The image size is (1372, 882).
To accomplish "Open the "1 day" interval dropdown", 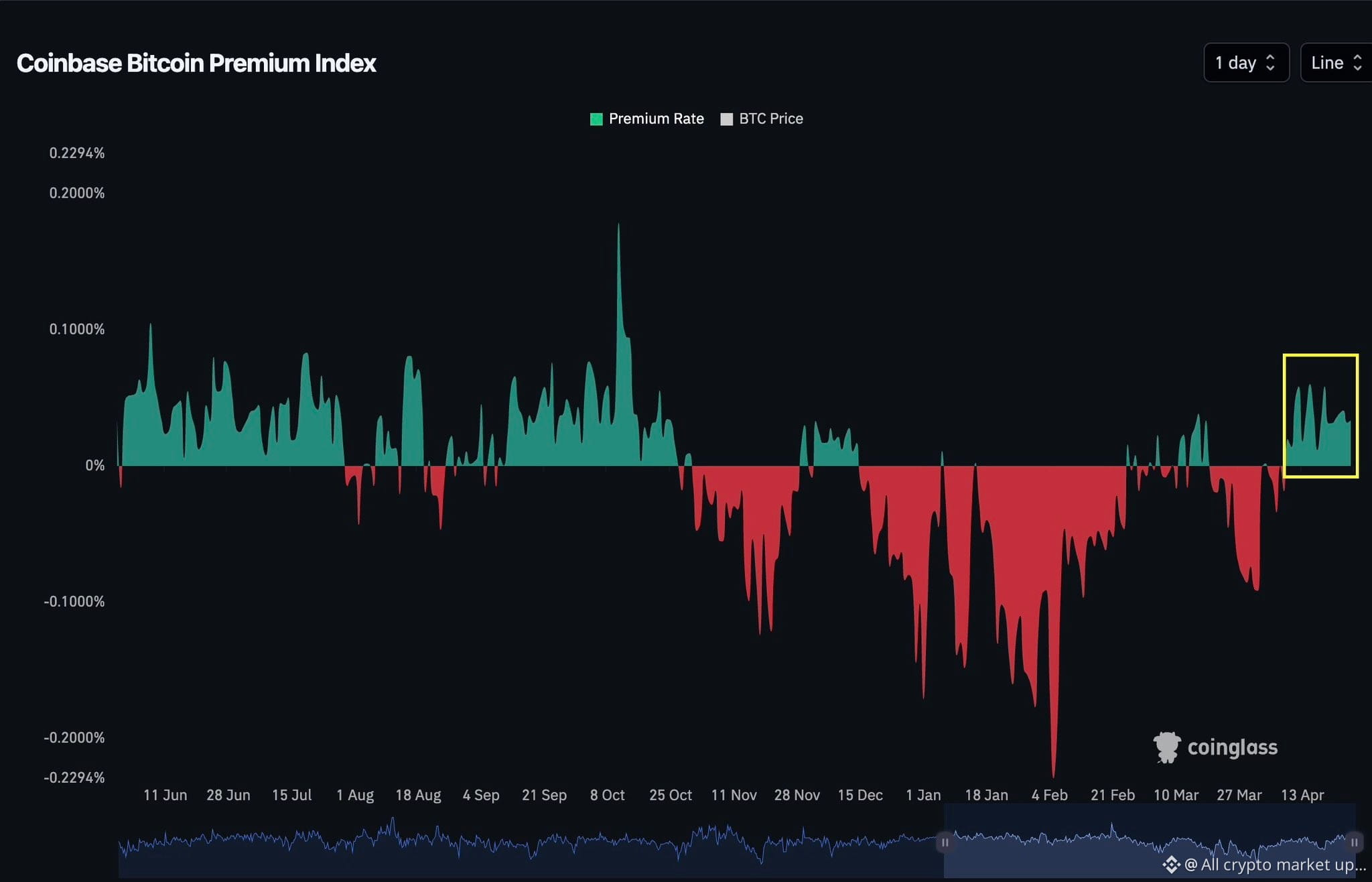I will (x=1246, y=62).
